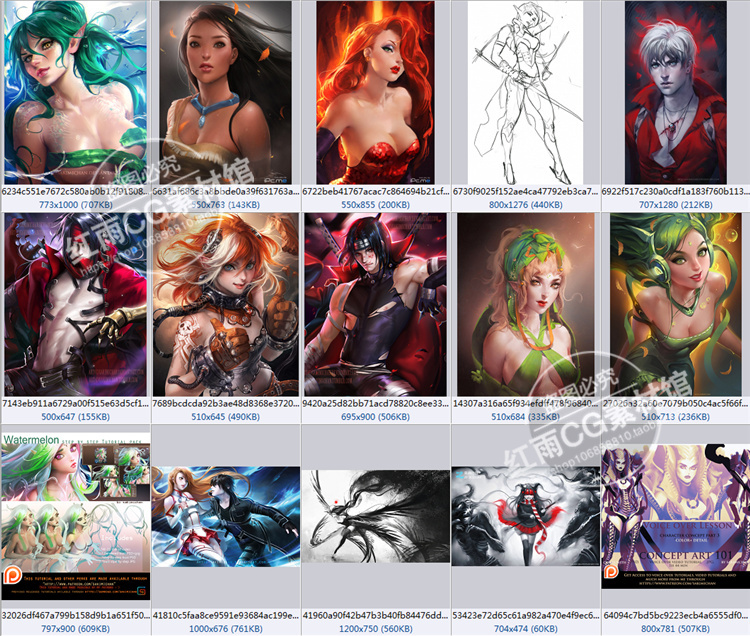
Task: Open thumbnail 41810c5faa8ce9591e93684ac199e
Action: pos(225,517)
